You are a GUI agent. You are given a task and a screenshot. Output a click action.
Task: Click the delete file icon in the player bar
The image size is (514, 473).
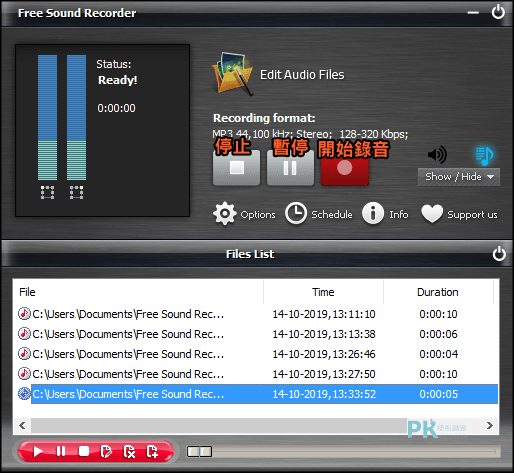[129, 452]
